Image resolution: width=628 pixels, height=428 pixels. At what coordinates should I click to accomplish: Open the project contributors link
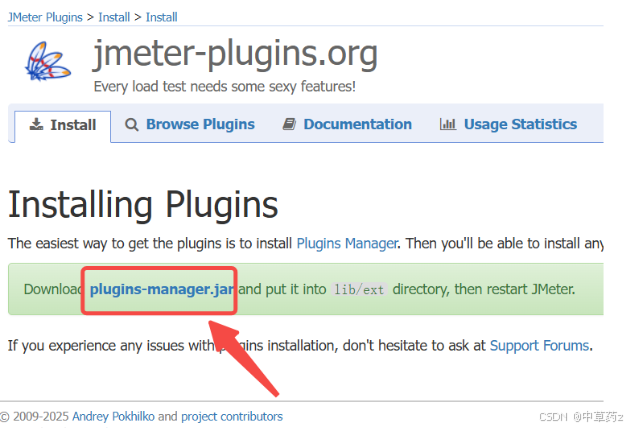pos(232,417)
